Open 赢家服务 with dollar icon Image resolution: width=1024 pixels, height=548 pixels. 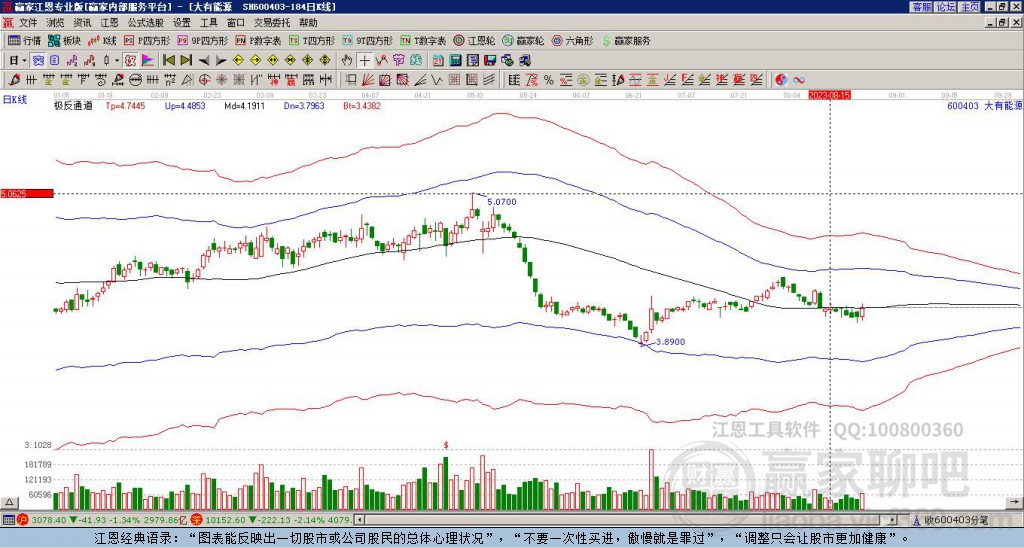626,40
